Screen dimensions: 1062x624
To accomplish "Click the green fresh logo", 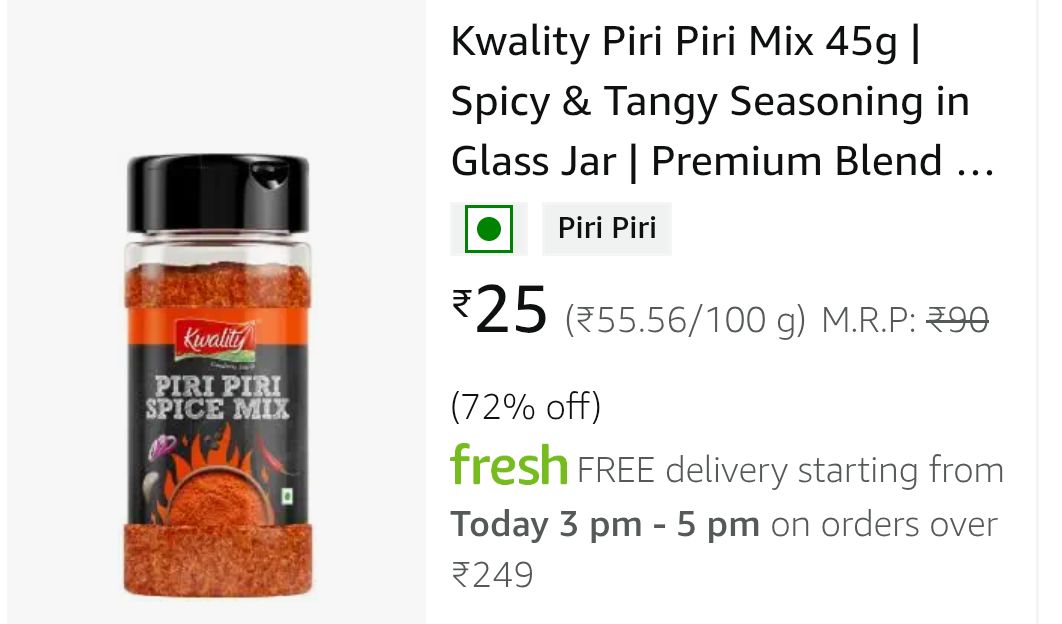I will click(x=509, y=465).
